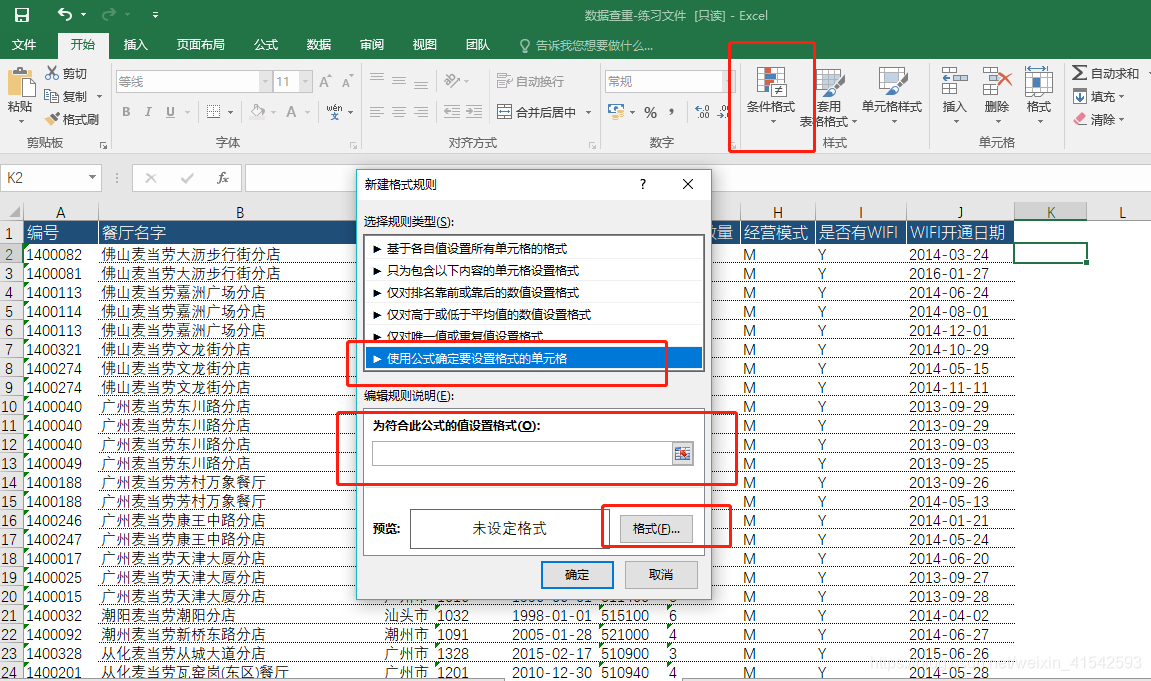
Task: Click the formula input field in the dialog
Action: (x=522, y=454)
